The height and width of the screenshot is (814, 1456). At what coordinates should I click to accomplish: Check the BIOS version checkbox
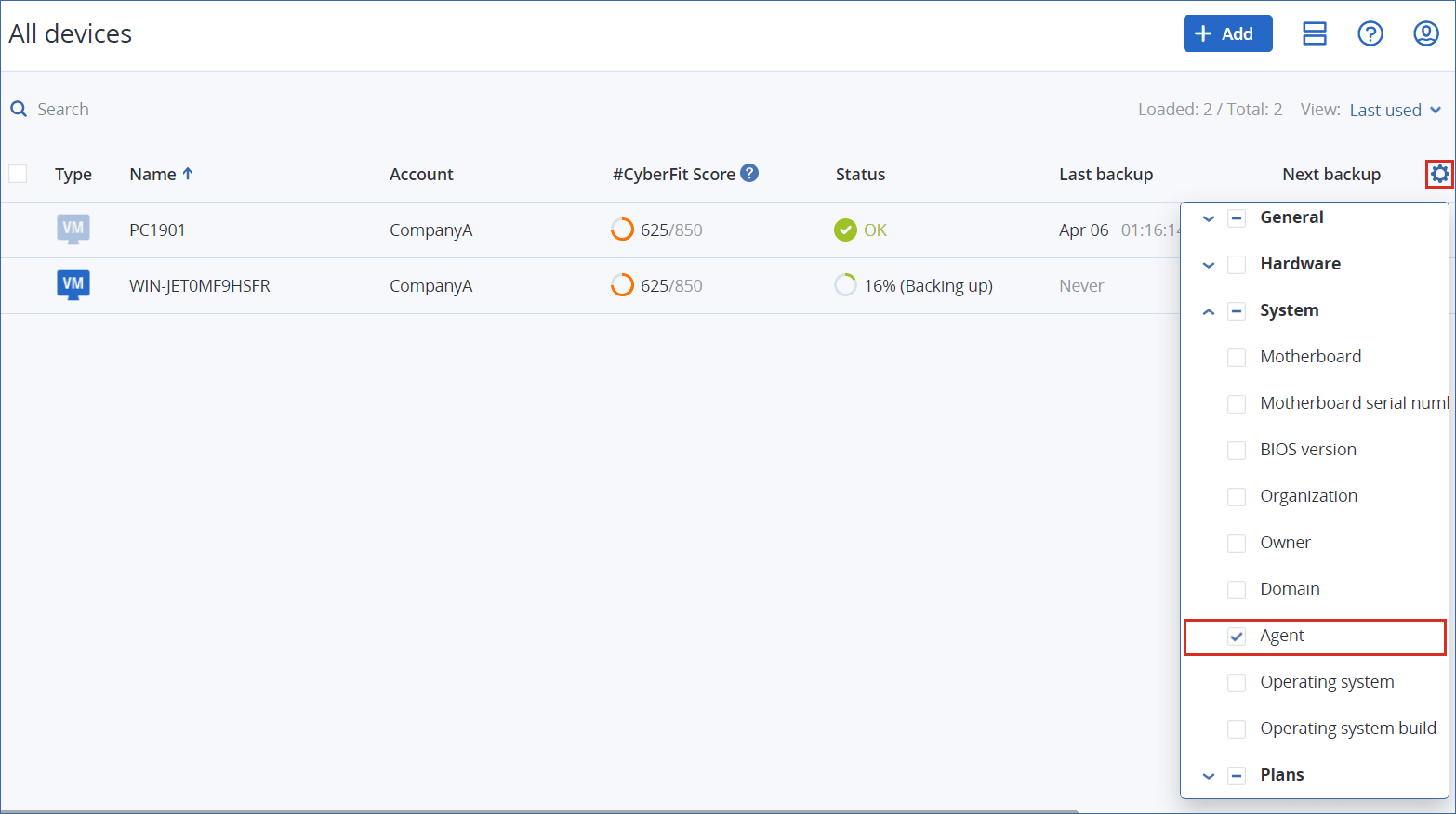tap(1237, 451)
